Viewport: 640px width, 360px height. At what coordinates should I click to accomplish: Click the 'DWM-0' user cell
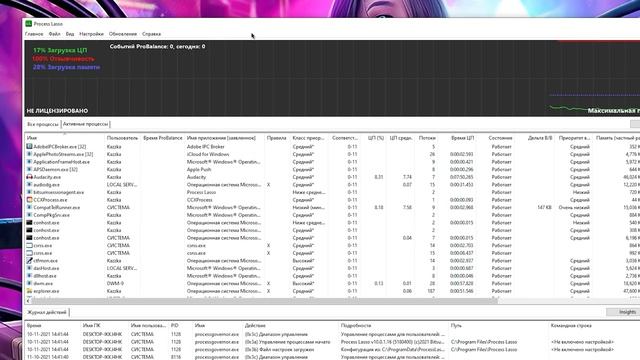point(115,283)
